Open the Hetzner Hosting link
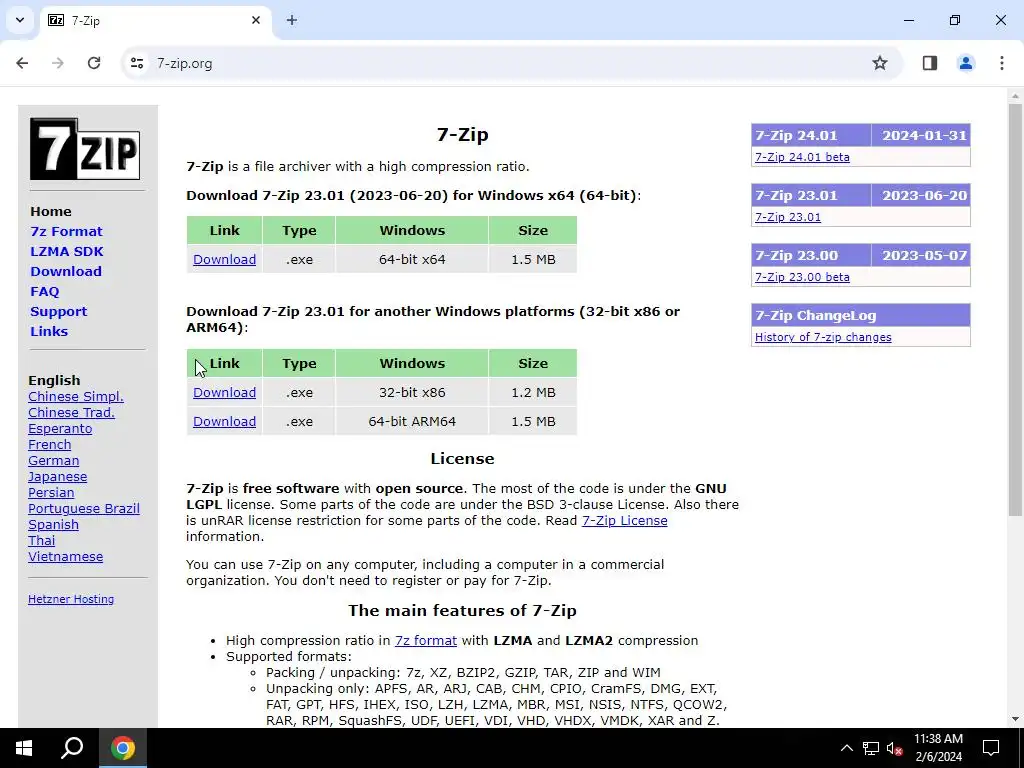 point(71,599)
